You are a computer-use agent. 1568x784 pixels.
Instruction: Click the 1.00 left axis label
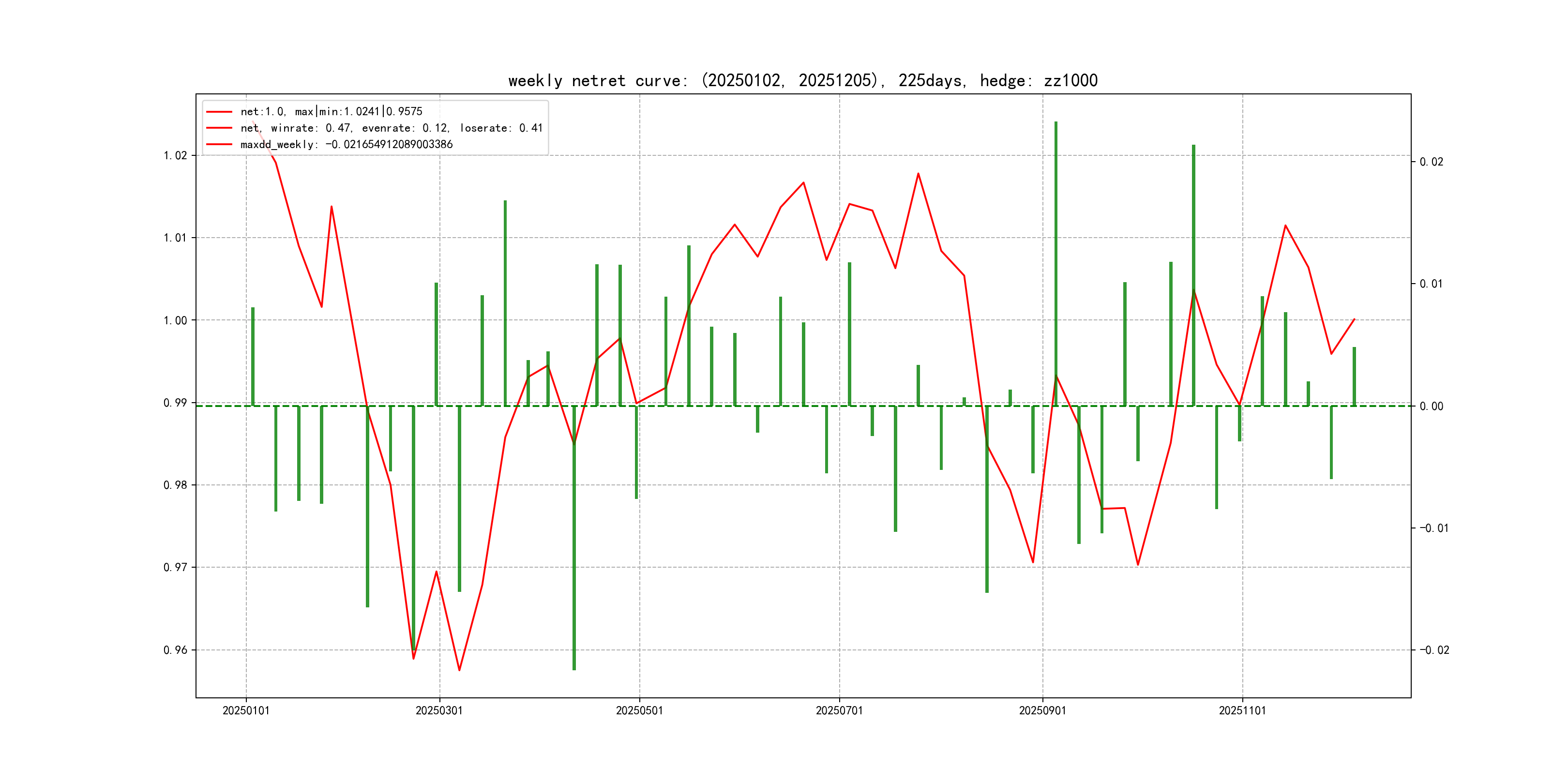click(x=175, y=320)
